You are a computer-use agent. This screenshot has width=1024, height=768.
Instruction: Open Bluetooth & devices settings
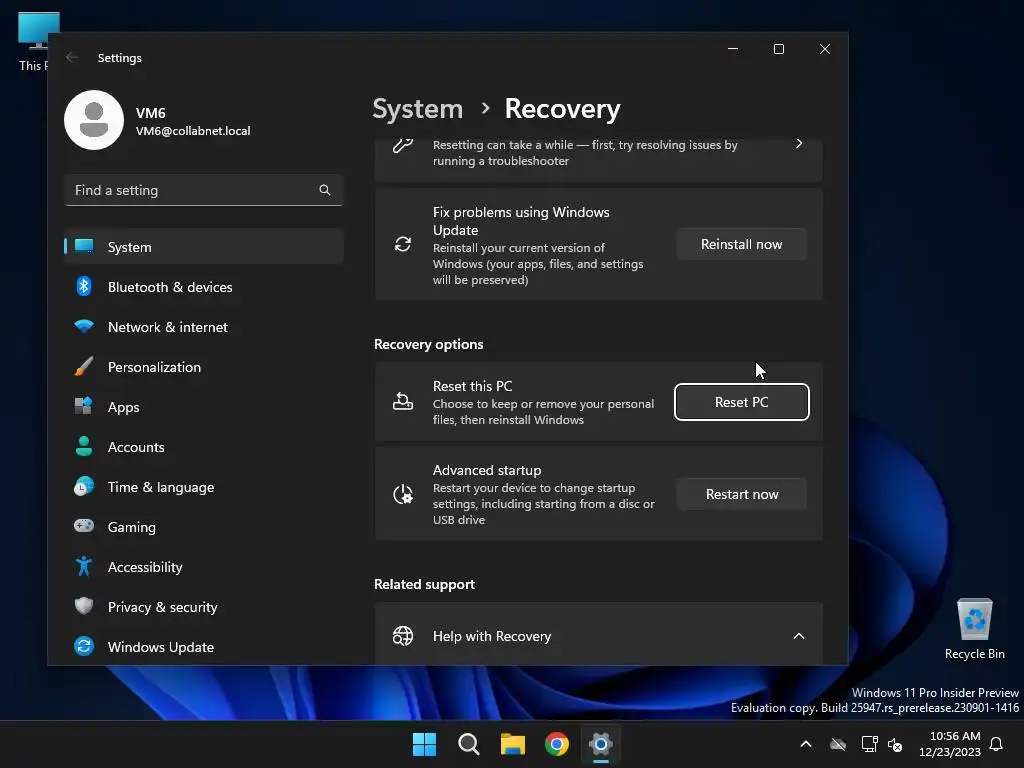204,287
